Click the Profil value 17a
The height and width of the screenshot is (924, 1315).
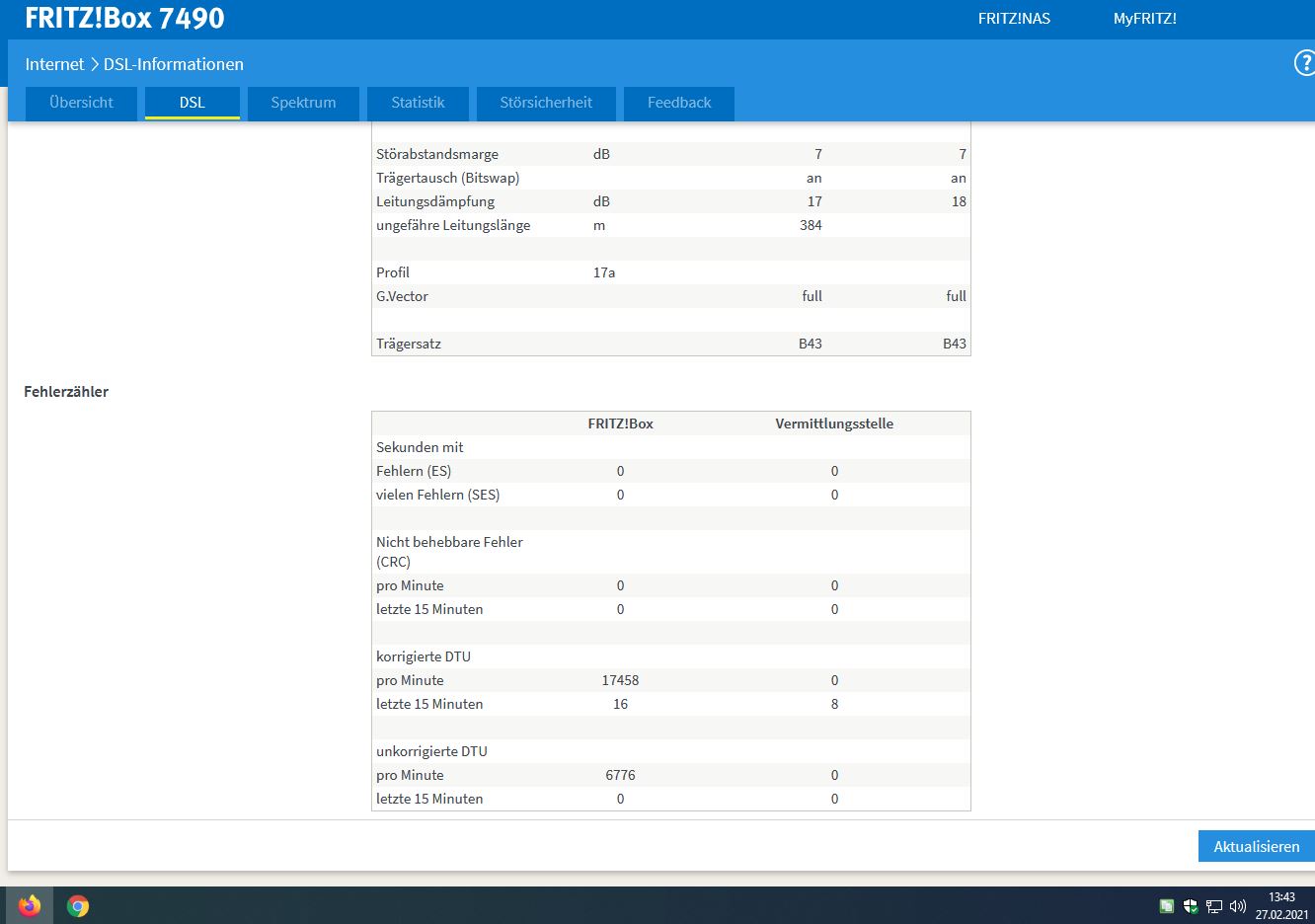click(604, 272)
